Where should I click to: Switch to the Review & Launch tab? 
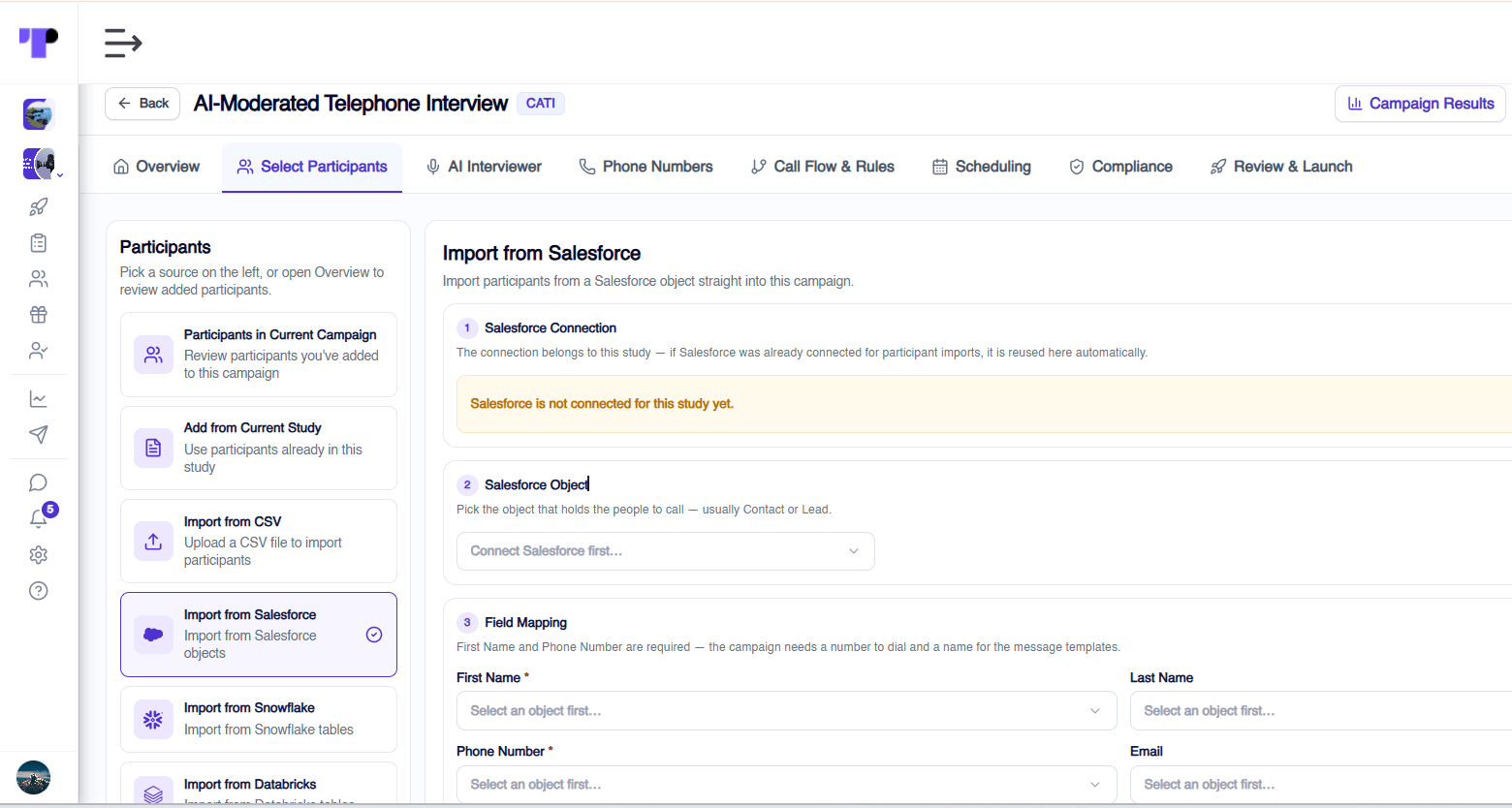[1281, 167]
